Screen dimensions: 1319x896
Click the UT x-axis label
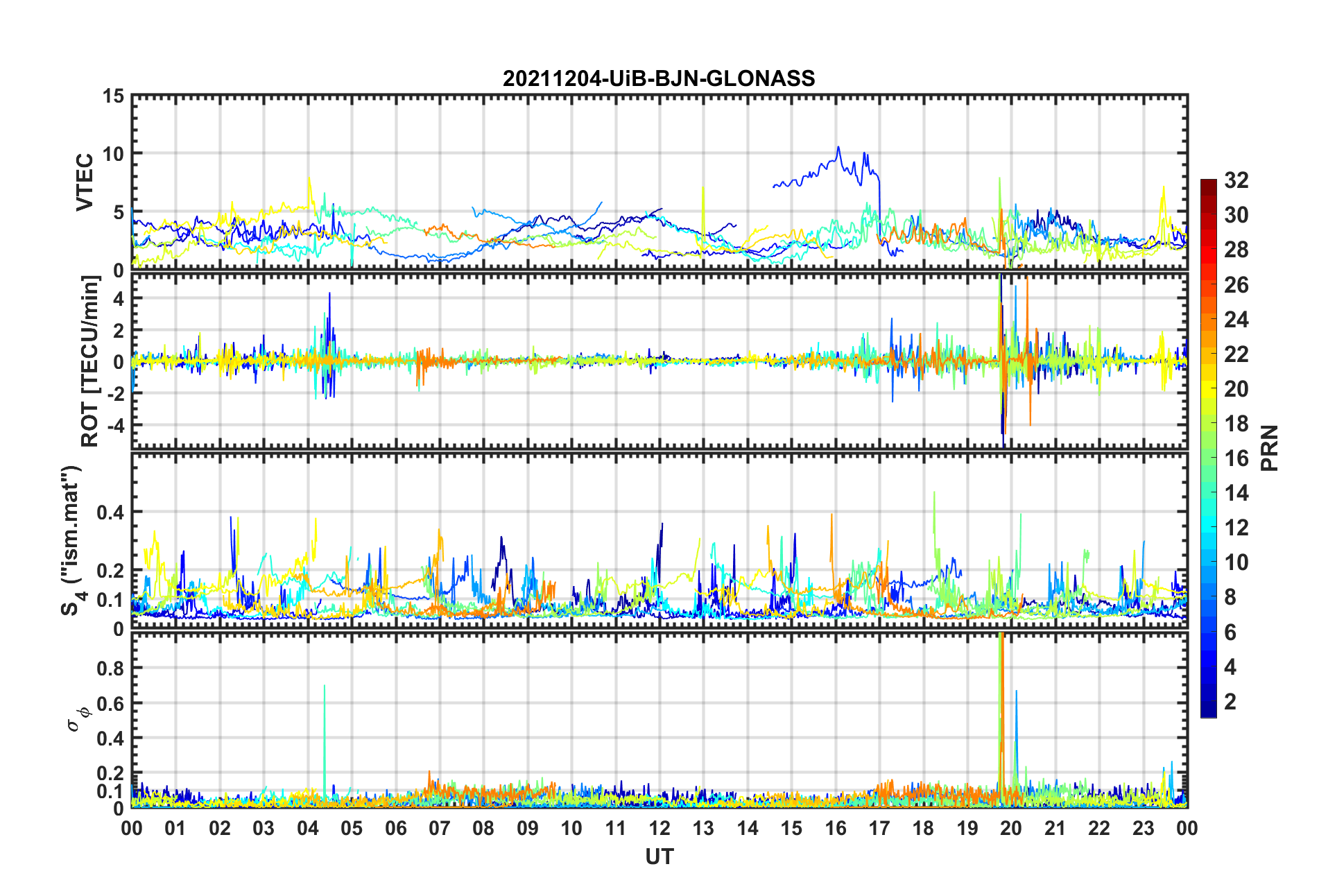659,857
